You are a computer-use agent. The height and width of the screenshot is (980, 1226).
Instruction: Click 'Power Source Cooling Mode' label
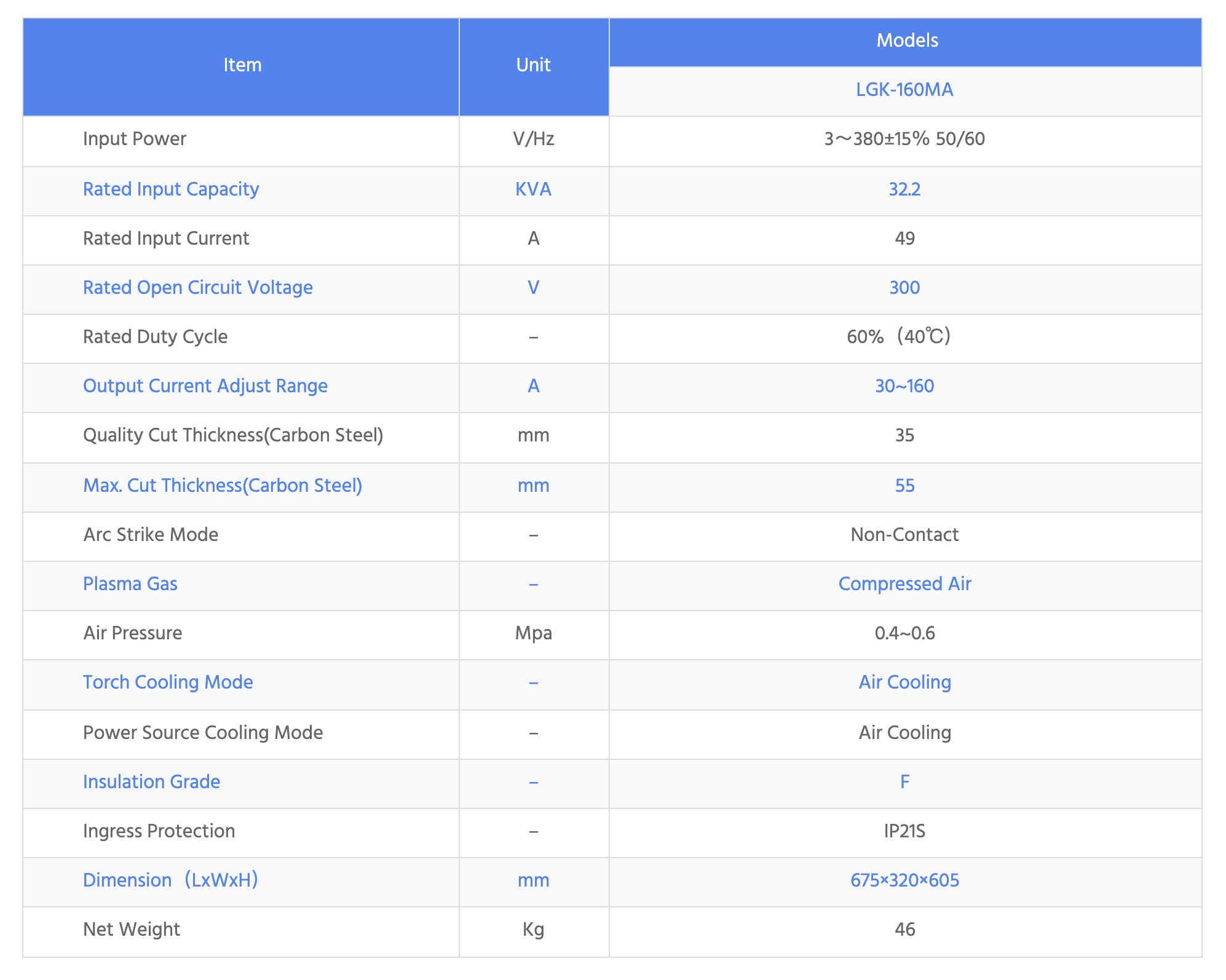click(203, 733)
